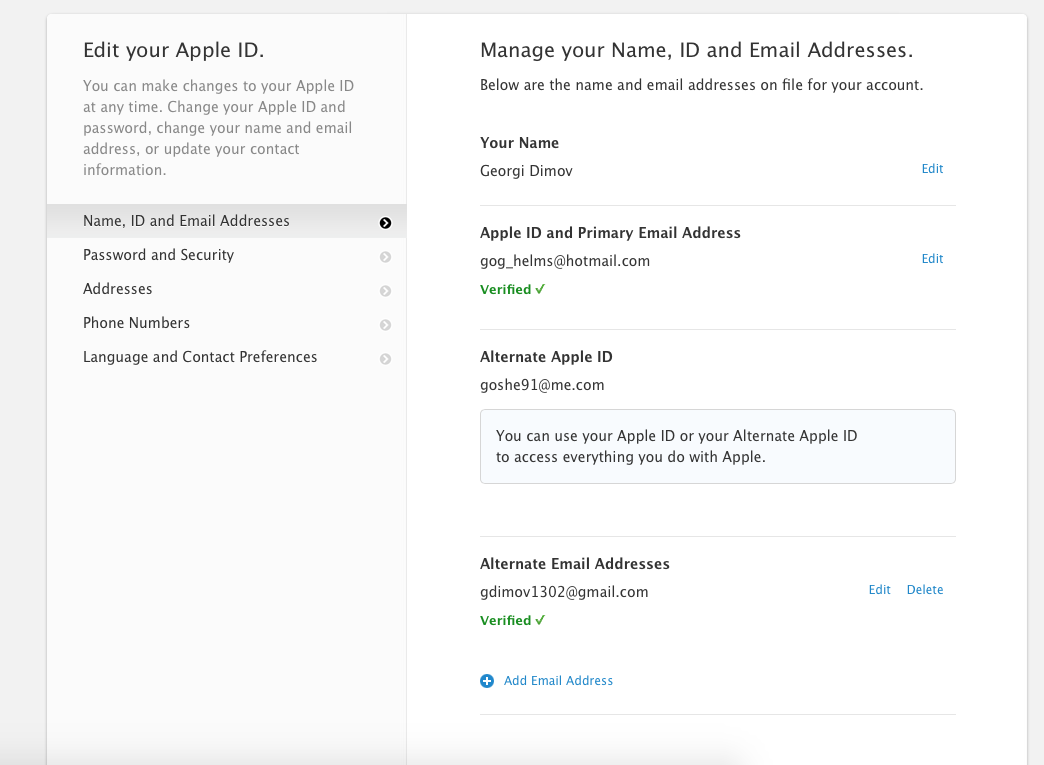Click the Alternate Apple ID info box
Viewport: 1044px width, 765px height.
(717, 446)
